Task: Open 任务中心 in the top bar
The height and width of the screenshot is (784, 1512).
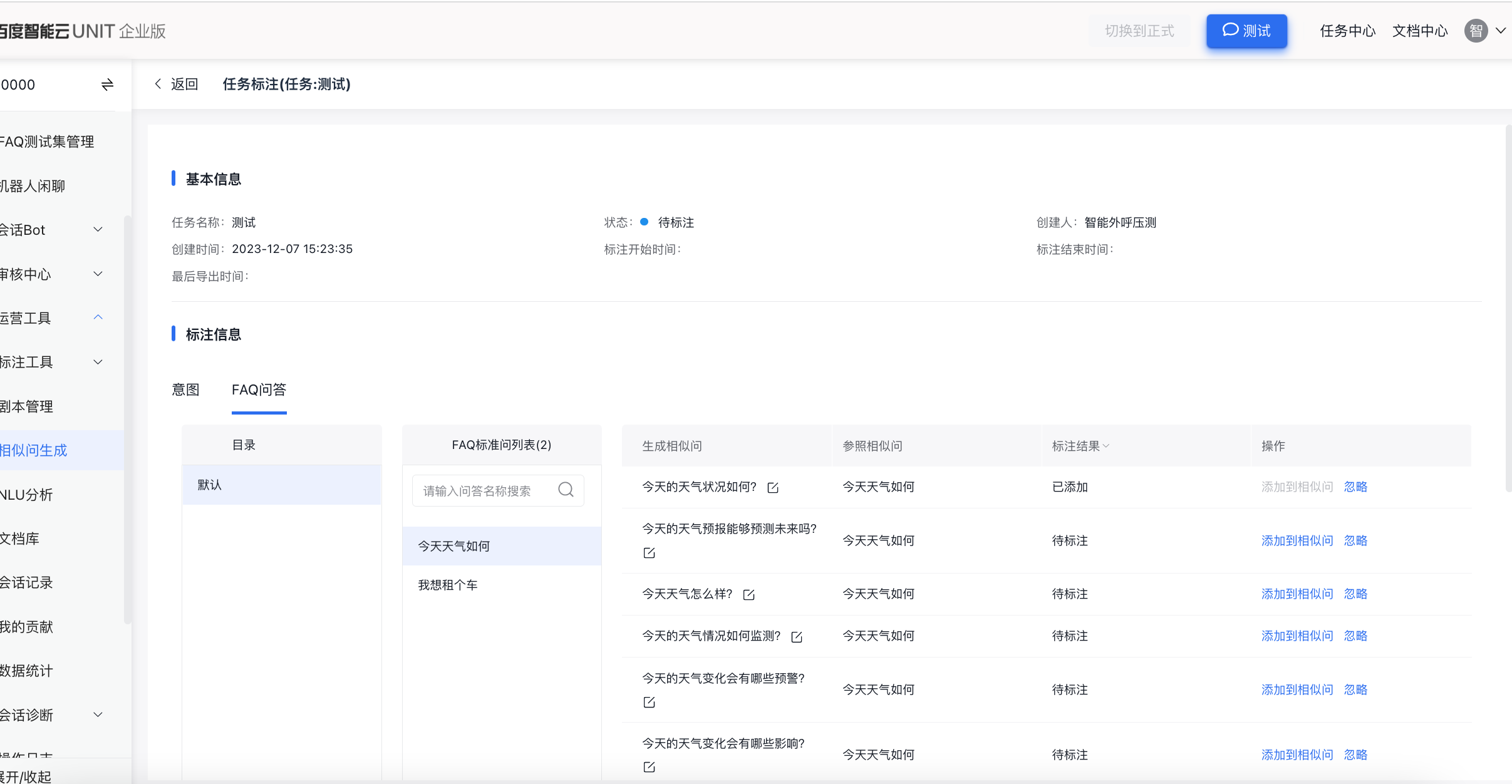Action: [1347, 31]
